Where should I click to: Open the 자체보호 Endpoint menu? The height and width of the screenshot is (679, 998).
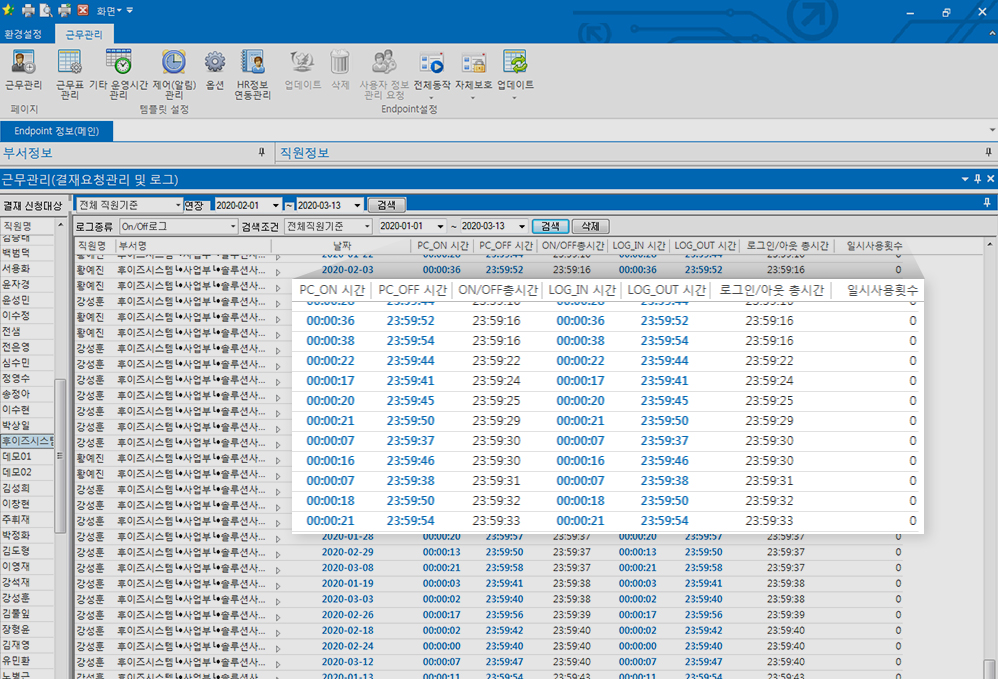pos(473,74)
